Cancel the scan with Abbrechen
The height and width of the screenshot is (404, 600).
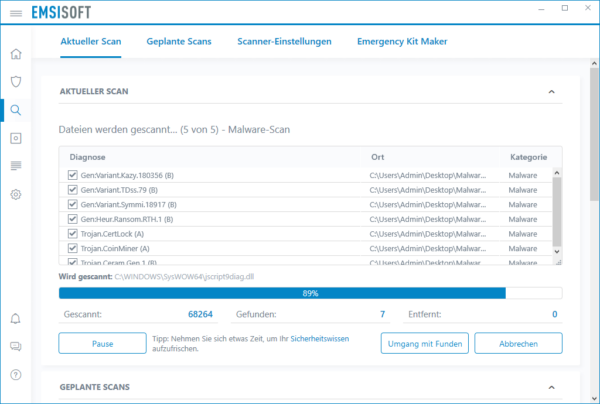tap(518, 343)
